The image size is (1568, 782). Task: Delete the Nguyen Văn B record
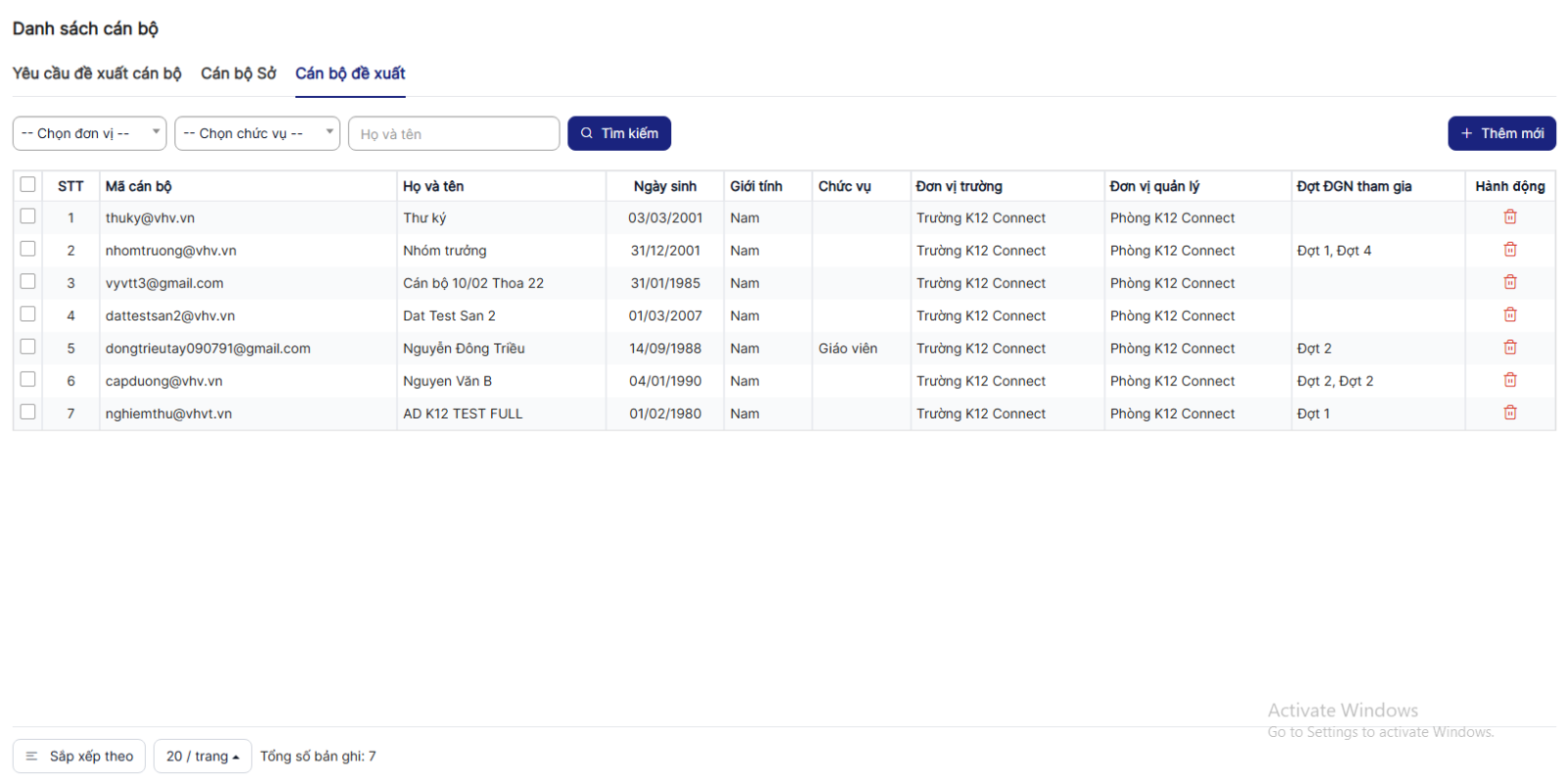[1509, 380]
